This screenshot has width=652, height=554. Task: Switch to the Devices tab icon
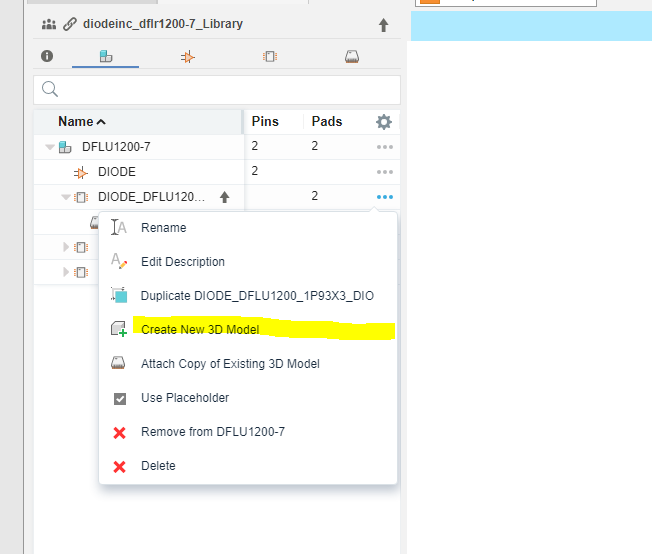[x=106, y=56]
